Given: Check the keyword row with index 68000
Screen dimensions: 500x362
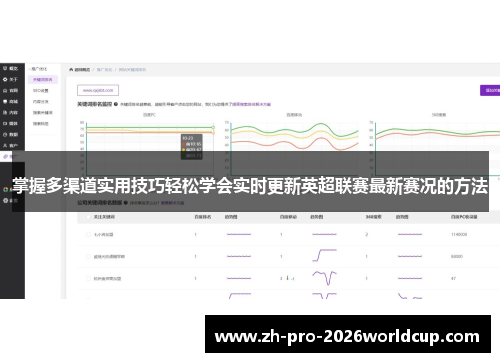Looking at the screenshot, I should (89, 256).
